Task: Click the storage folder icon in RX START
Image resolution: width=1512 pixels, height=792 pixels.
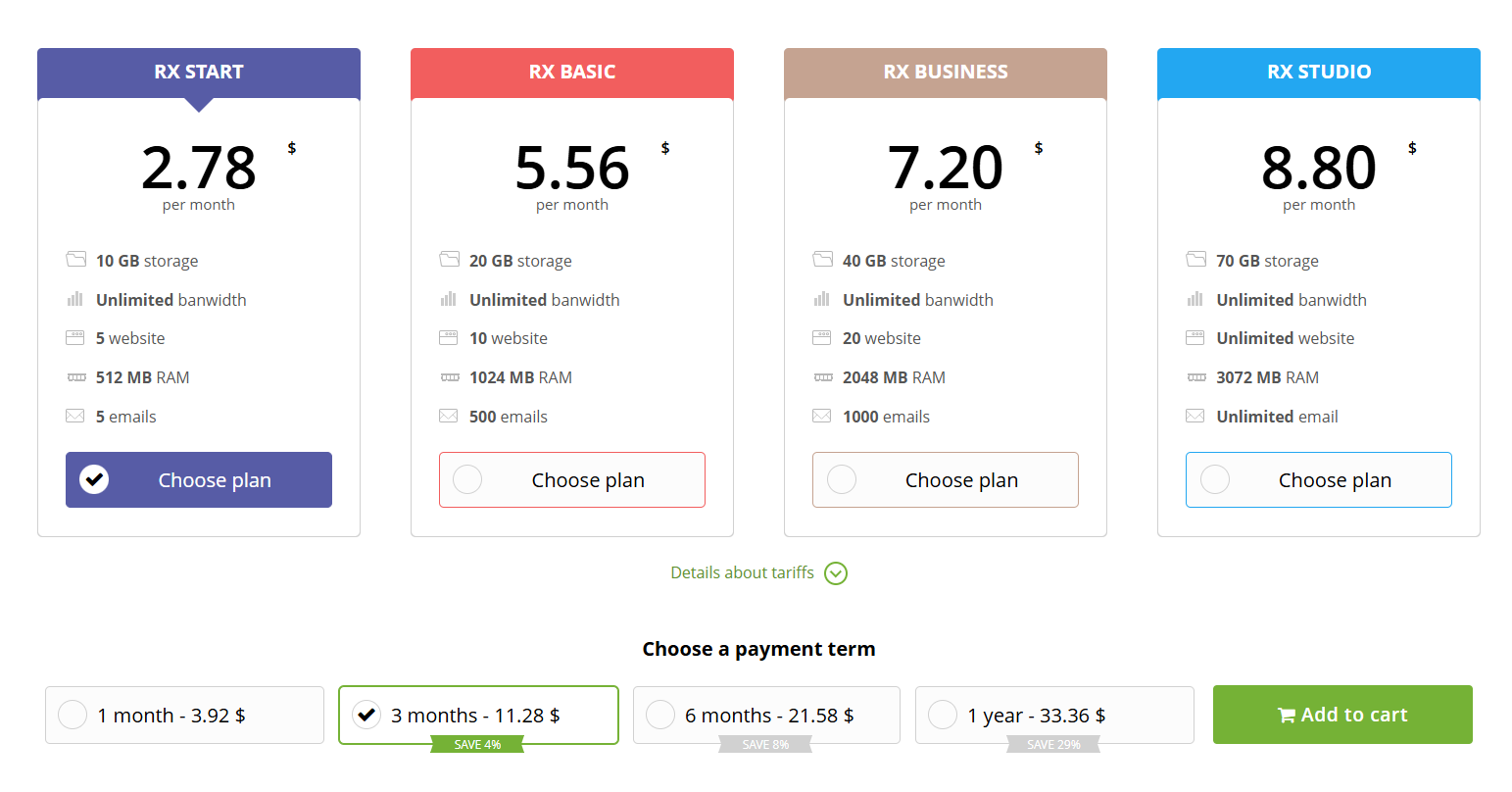Action: click(75, 260)
